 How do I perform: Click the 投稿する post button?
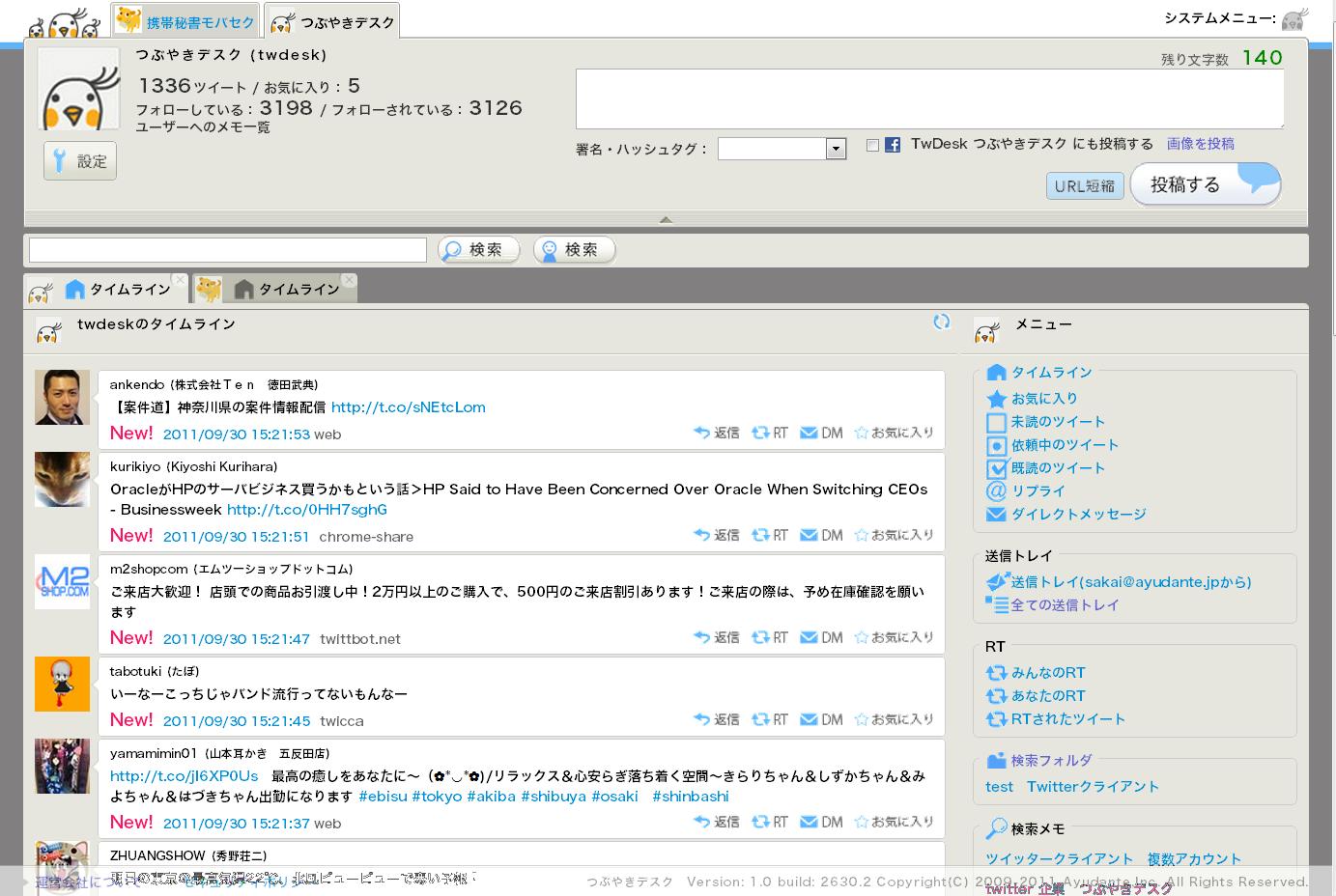1205,183
